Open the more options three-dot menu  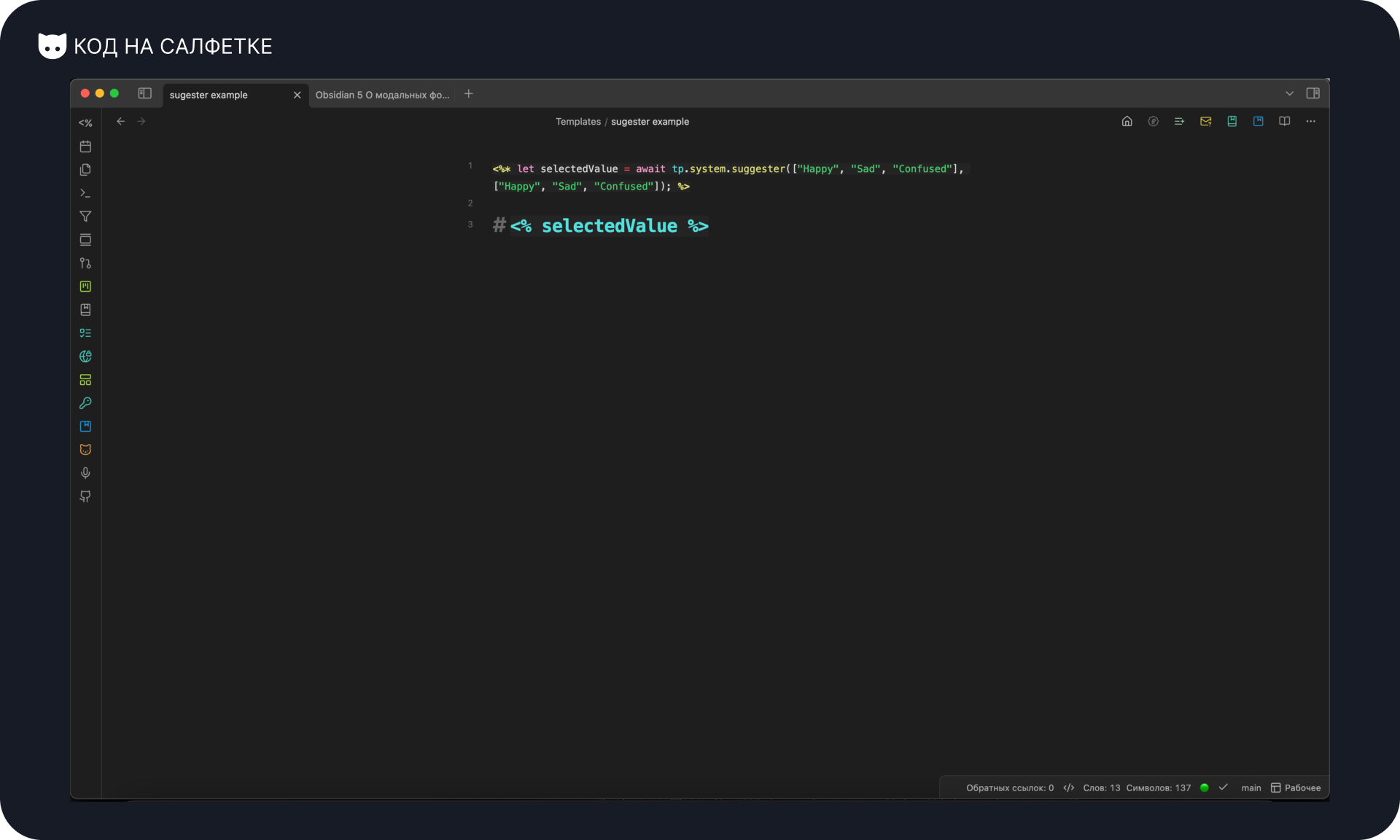[x=1311, y=122]
